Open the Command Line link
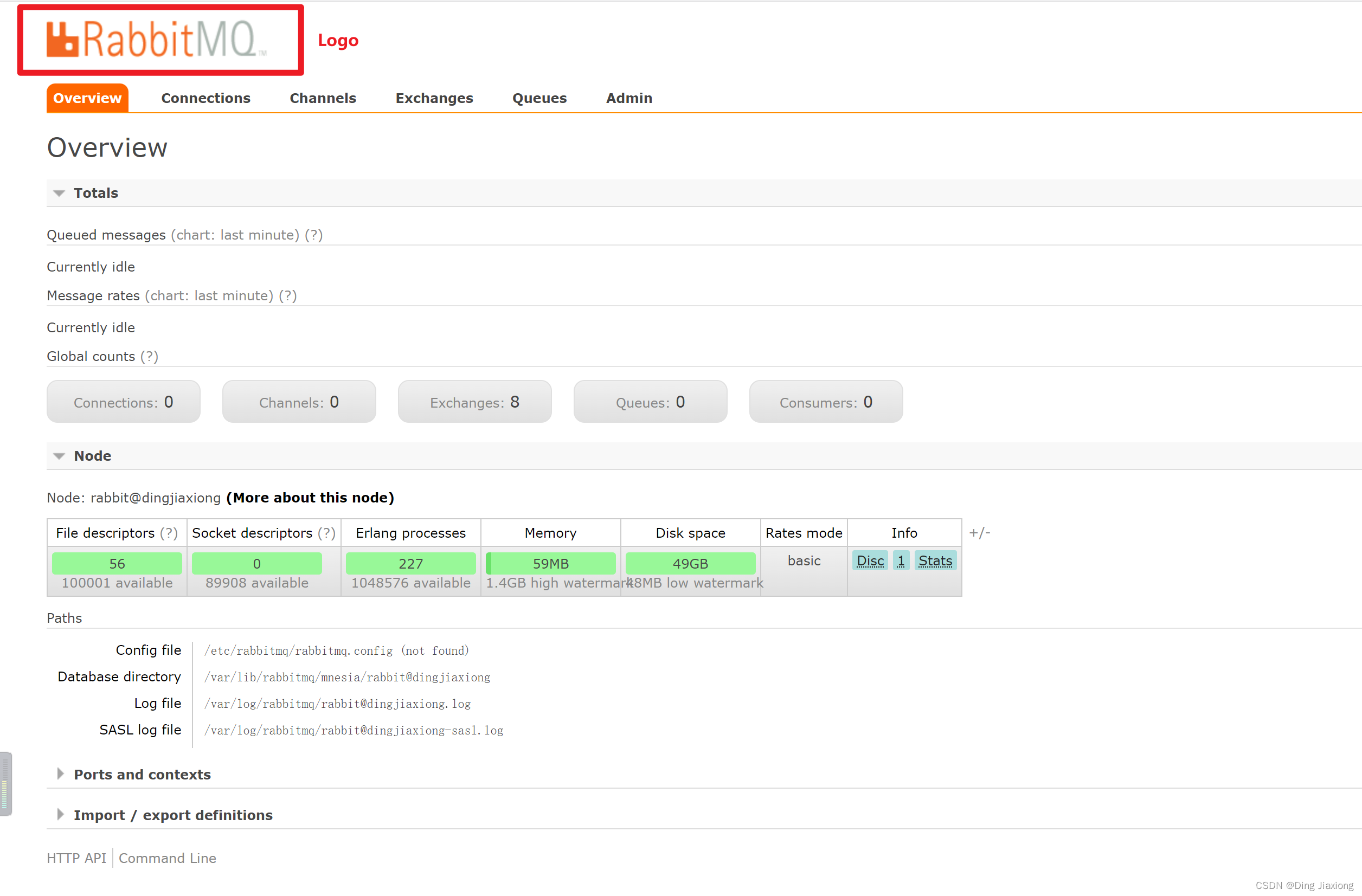Screen dimensions: 1362x896 168,858
